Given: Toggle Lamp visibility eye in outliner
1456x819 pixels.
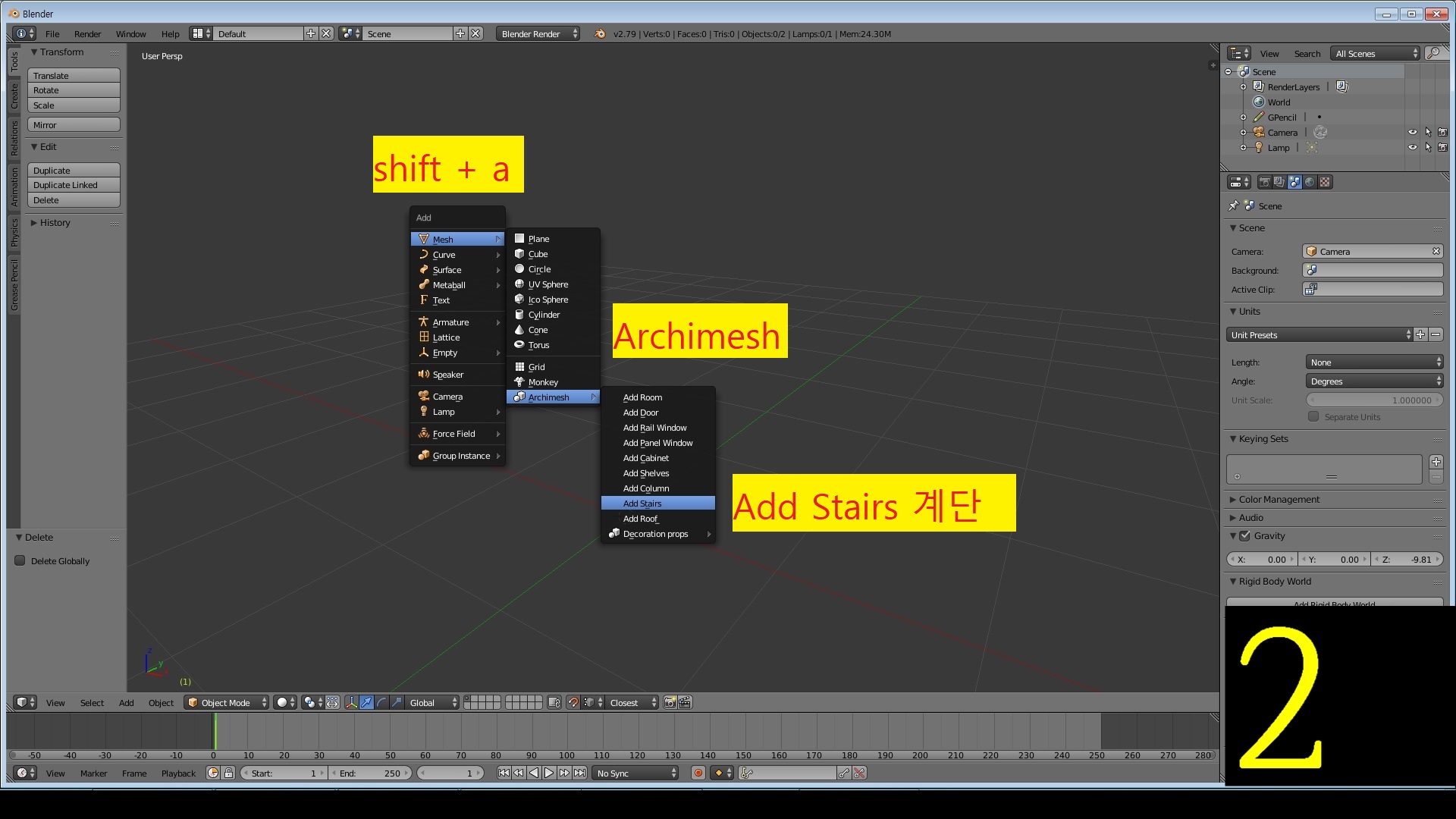Looking at the screenshot, I should (x=1412, y=147).
